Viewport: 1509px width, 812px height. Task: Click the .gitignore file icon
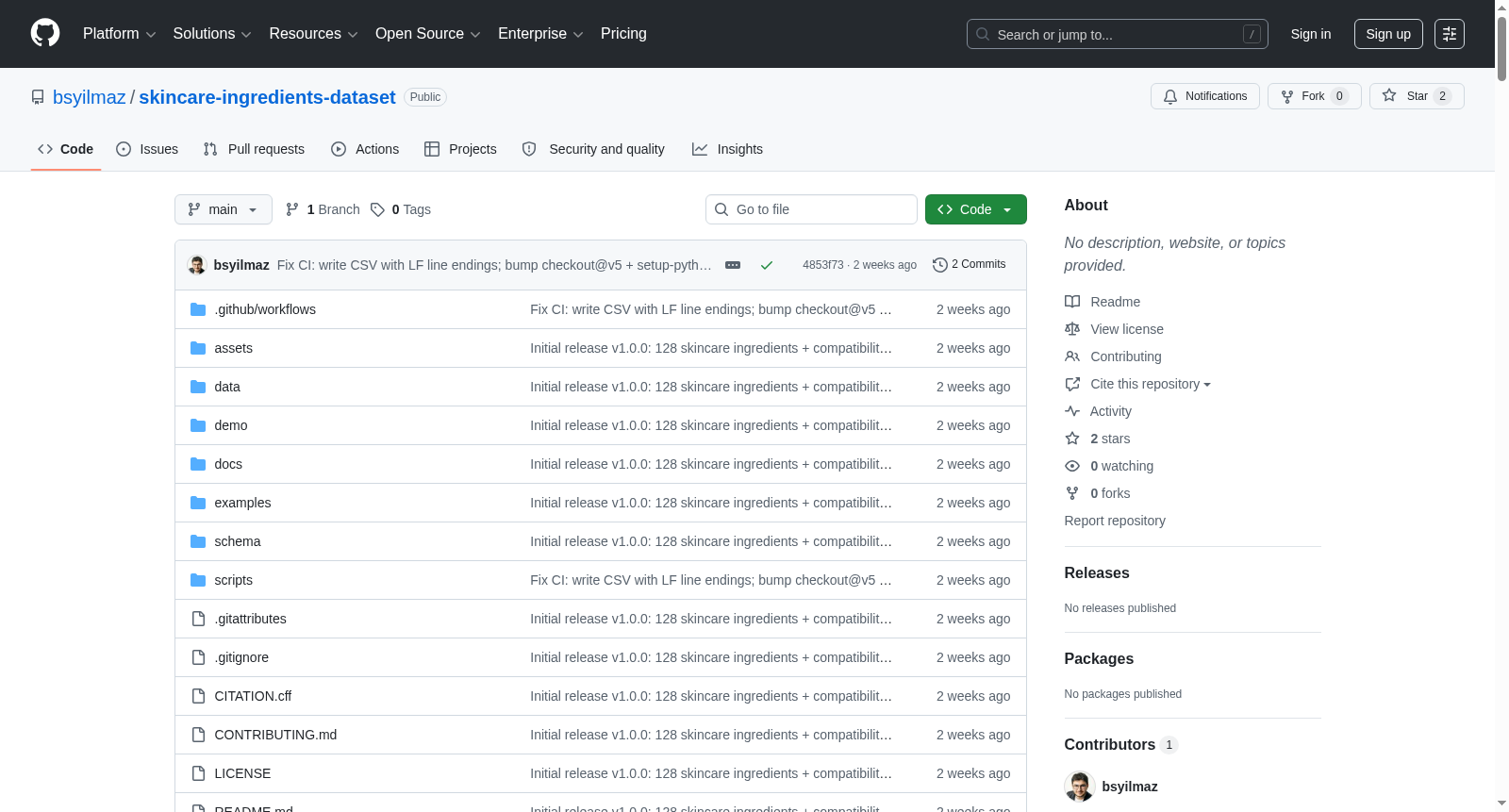tap(198, 657)
